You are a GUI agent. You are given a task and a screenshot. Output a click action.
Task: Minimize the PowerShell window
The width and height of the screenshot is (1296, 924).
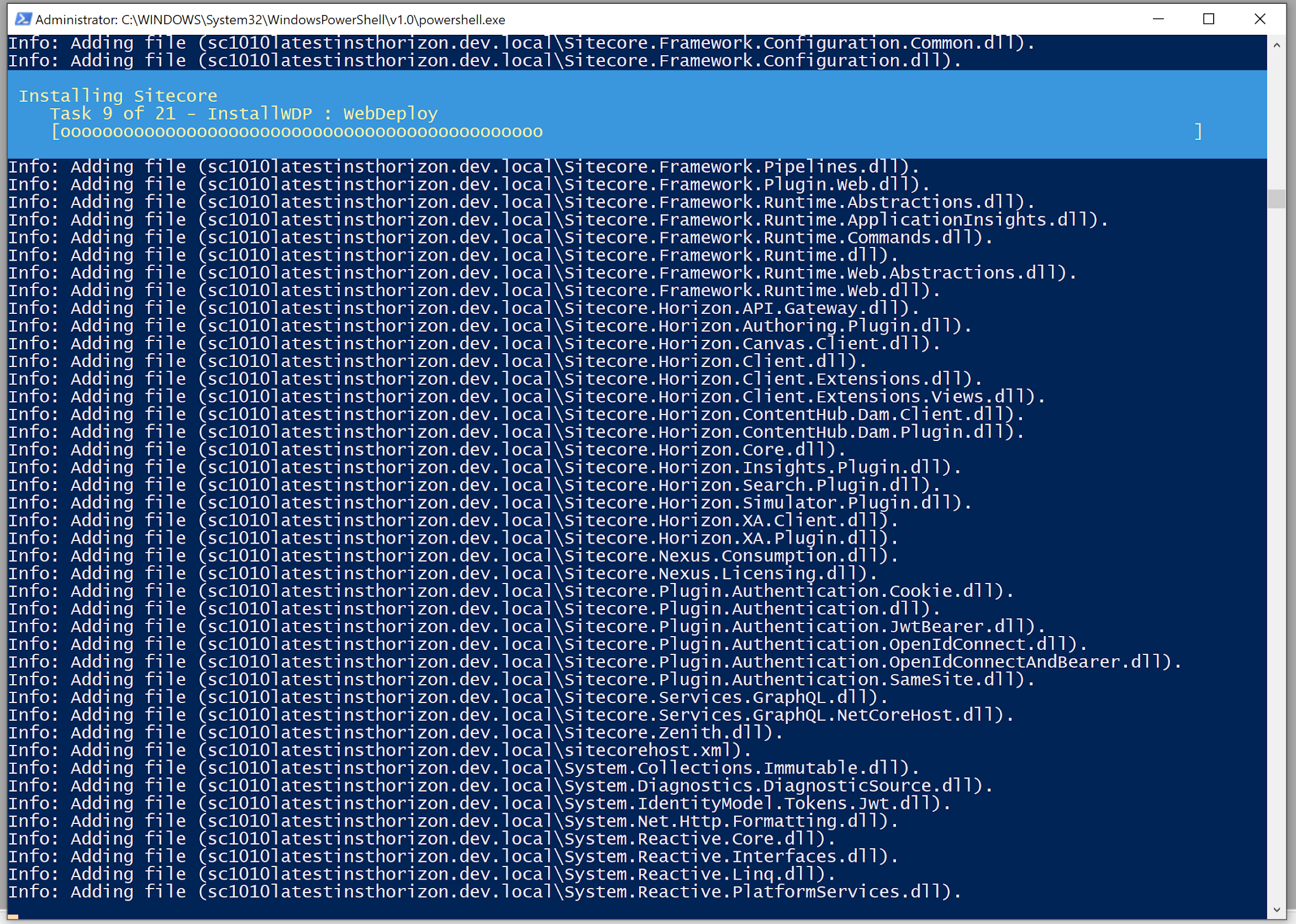pyautogui.click(x=1159, y=19)
